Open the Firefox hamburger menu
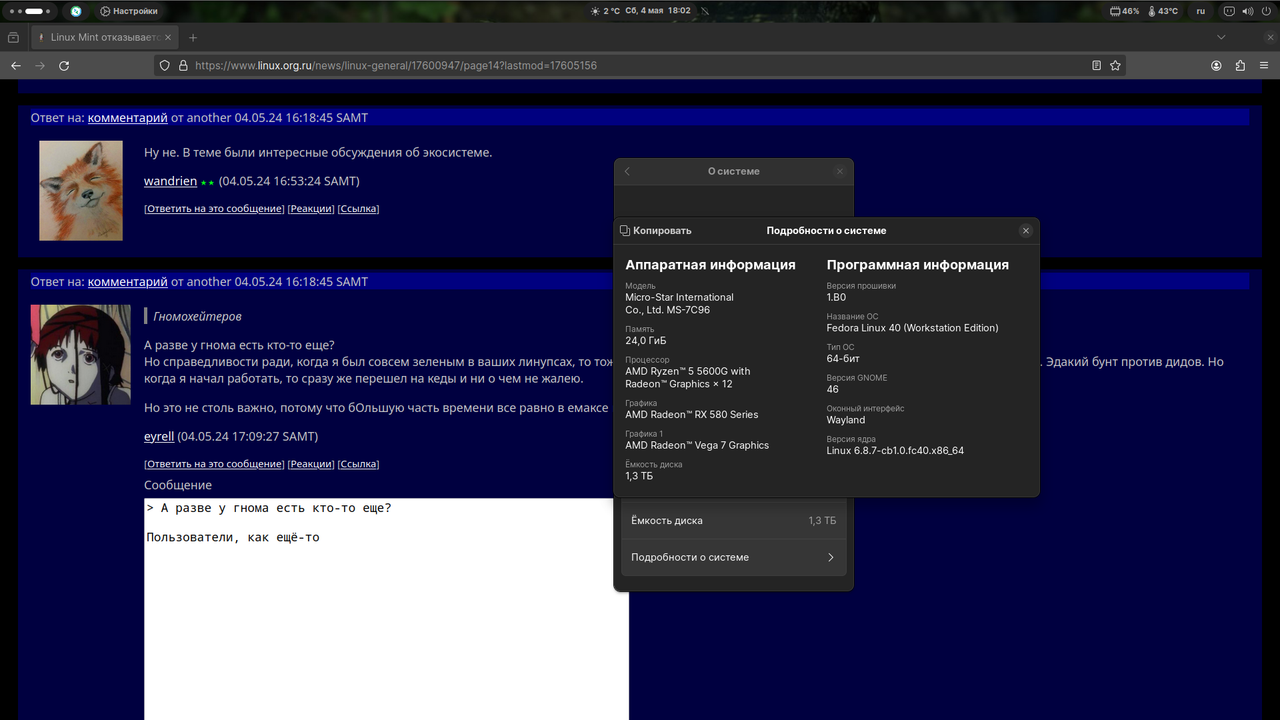The width and height of the screenshot is (1280, 720). 1264,65
